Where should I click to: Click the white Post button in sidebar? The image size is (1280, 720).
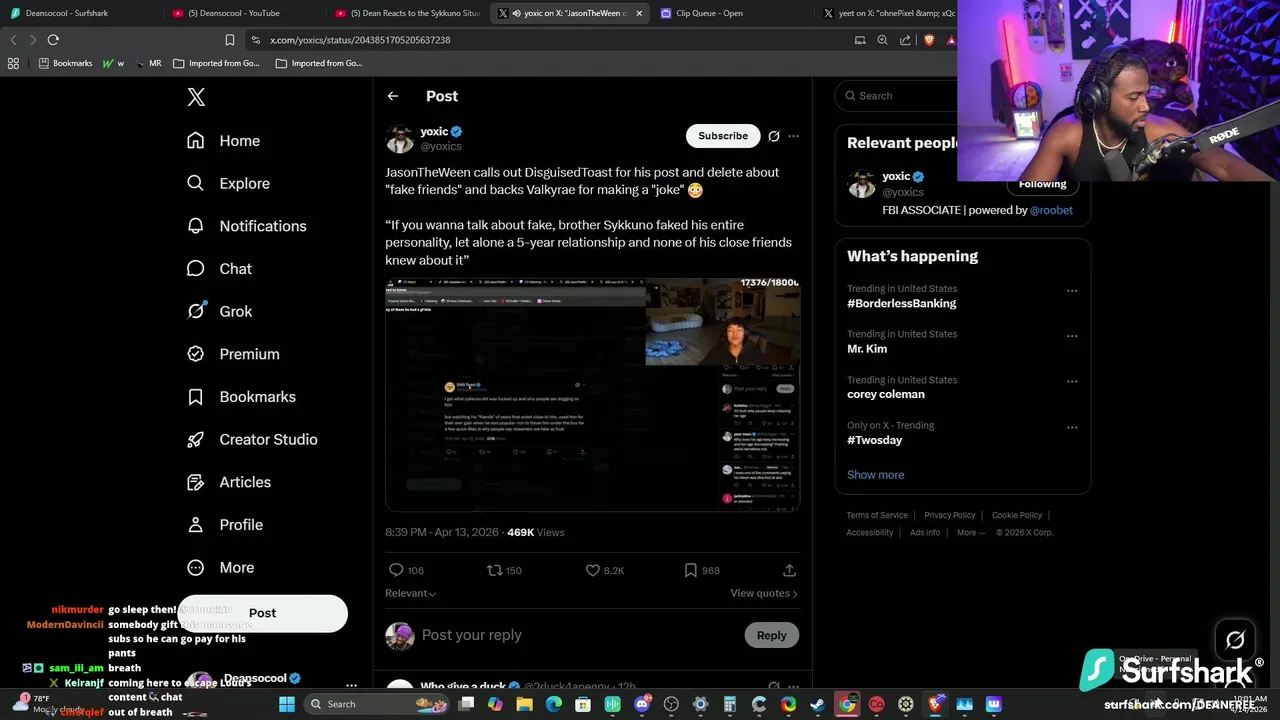pyautogui.click(x=262, y=613)
